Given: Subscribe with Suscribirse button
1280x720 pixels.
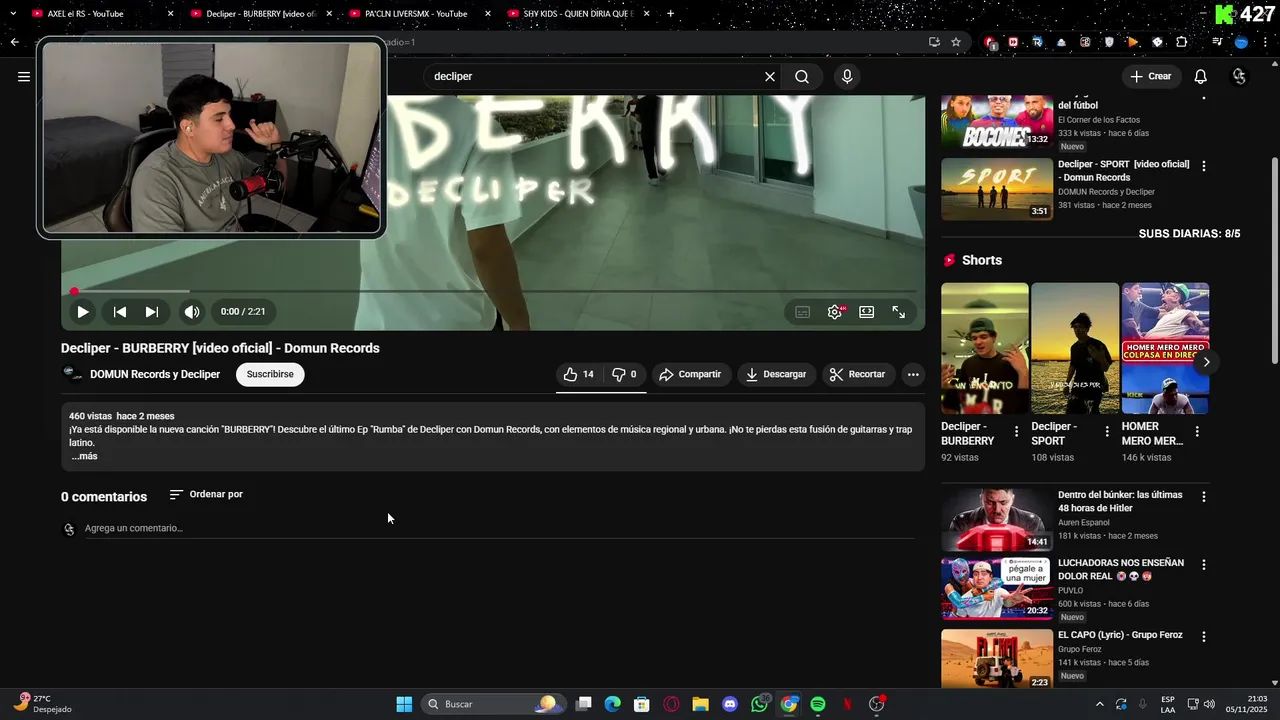Looking at the screenshot, I should point(270,374).
